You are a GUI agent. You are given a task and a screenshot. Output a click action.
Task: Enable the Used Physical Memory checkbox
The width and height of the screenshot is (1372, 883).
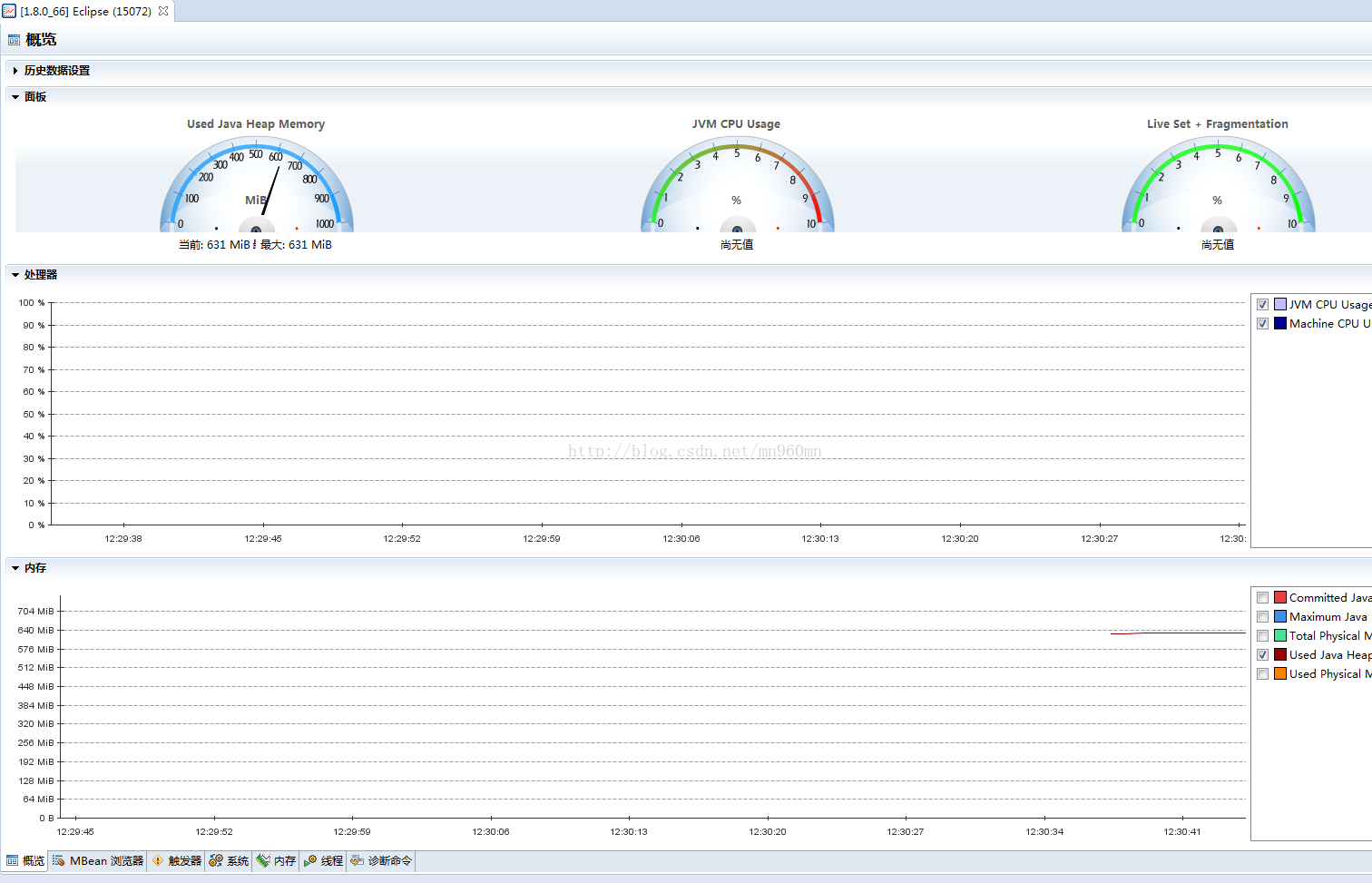(1262, 674)
